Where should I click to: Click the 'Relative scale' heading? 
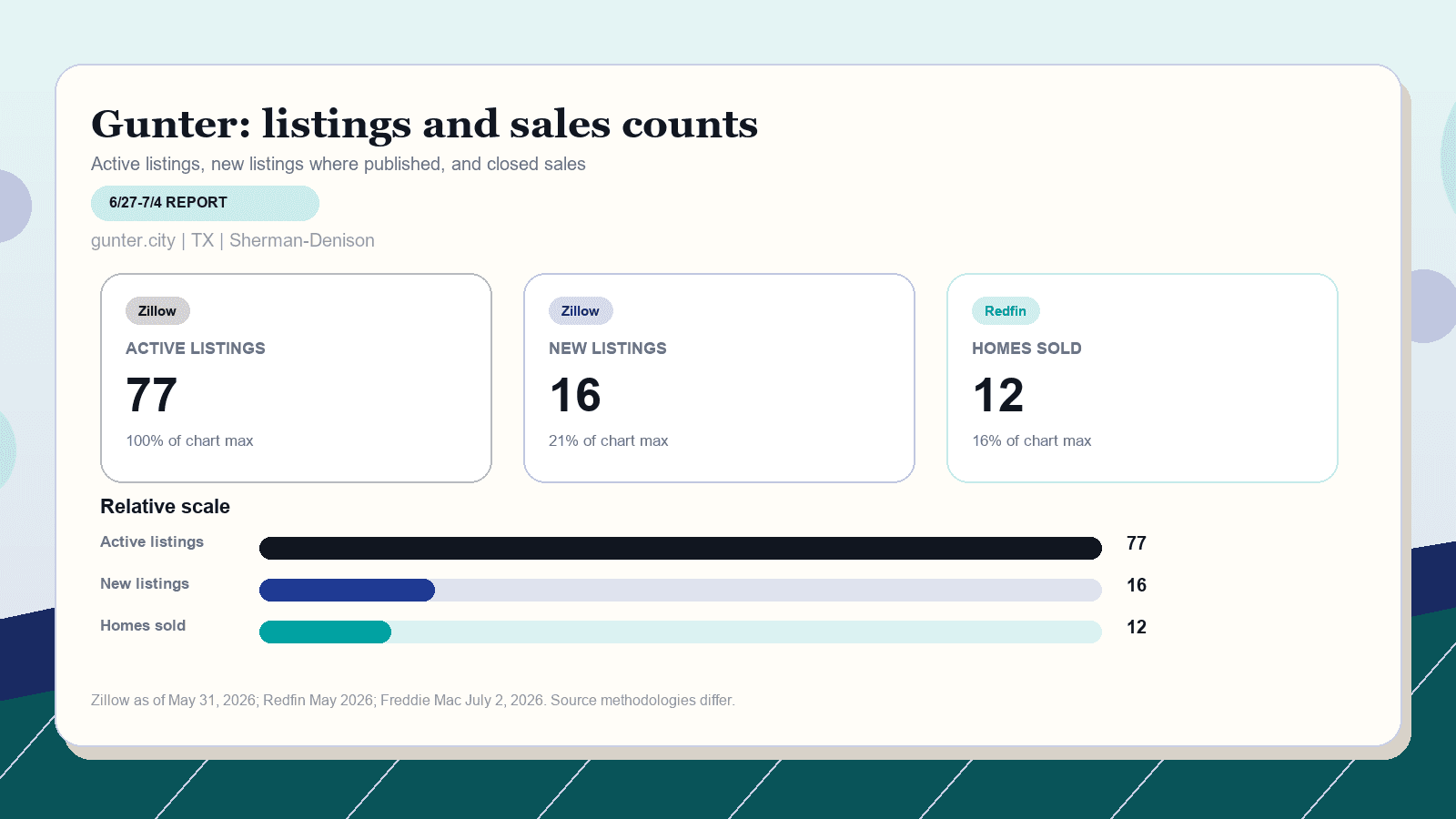165,507
